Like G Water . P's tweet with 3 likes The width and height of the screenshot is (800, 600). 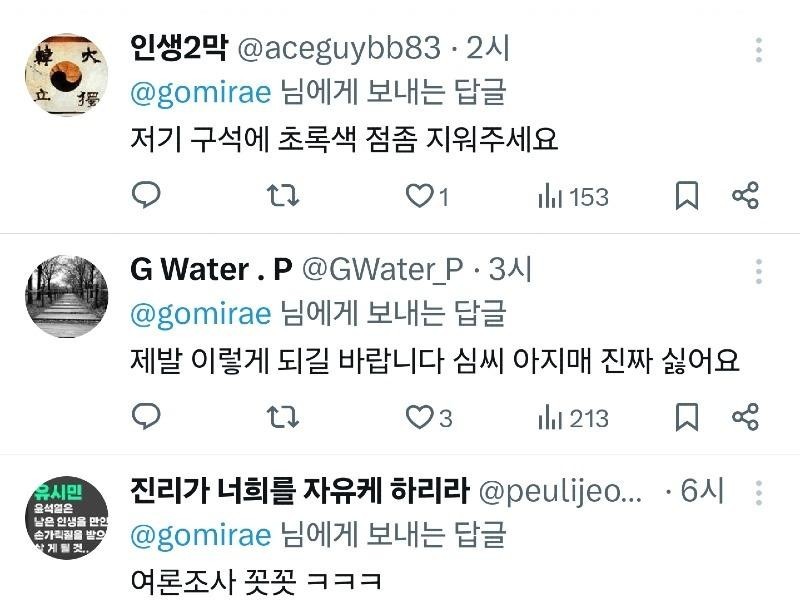click(x=419, y=417)
